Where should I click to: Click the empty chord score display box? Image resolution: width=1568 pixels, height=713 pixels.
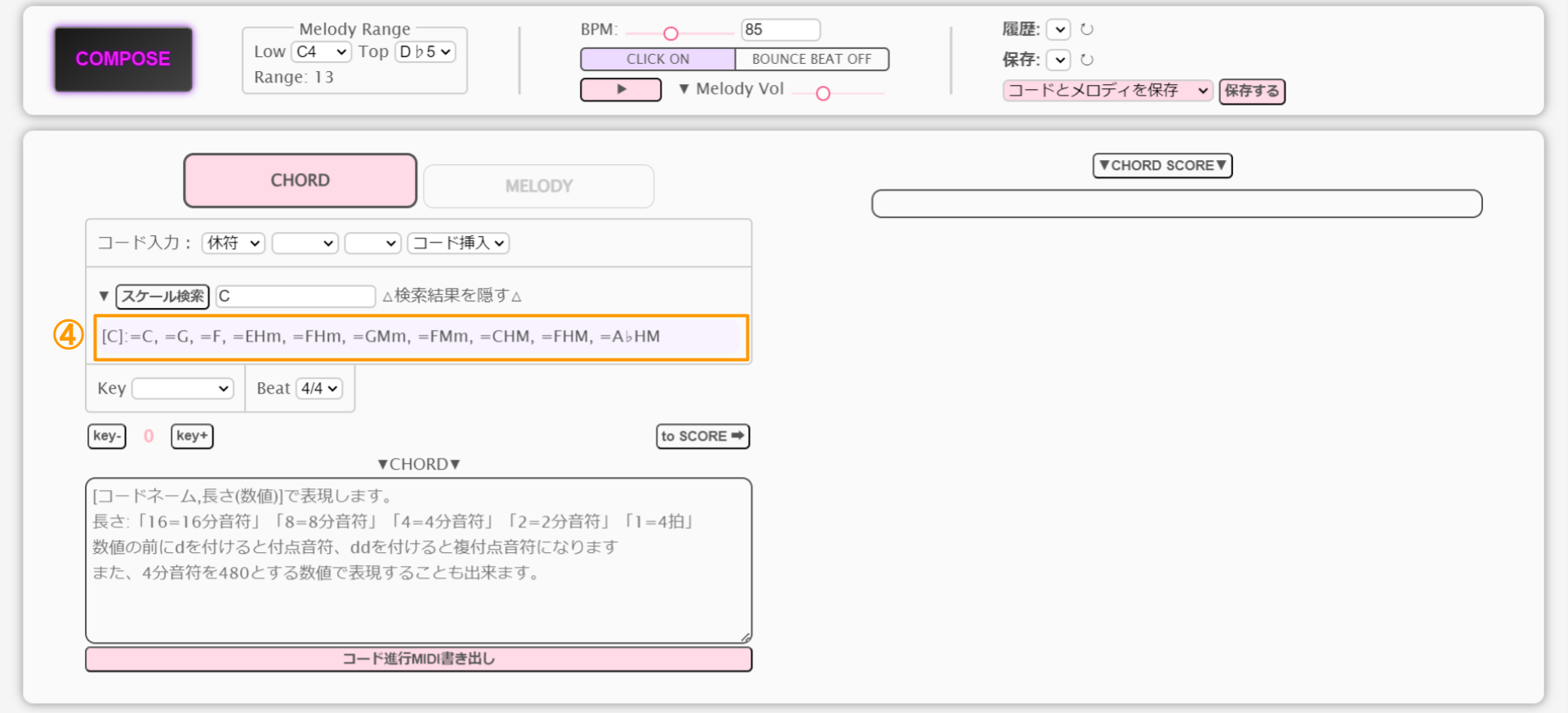pos(1177,204)
